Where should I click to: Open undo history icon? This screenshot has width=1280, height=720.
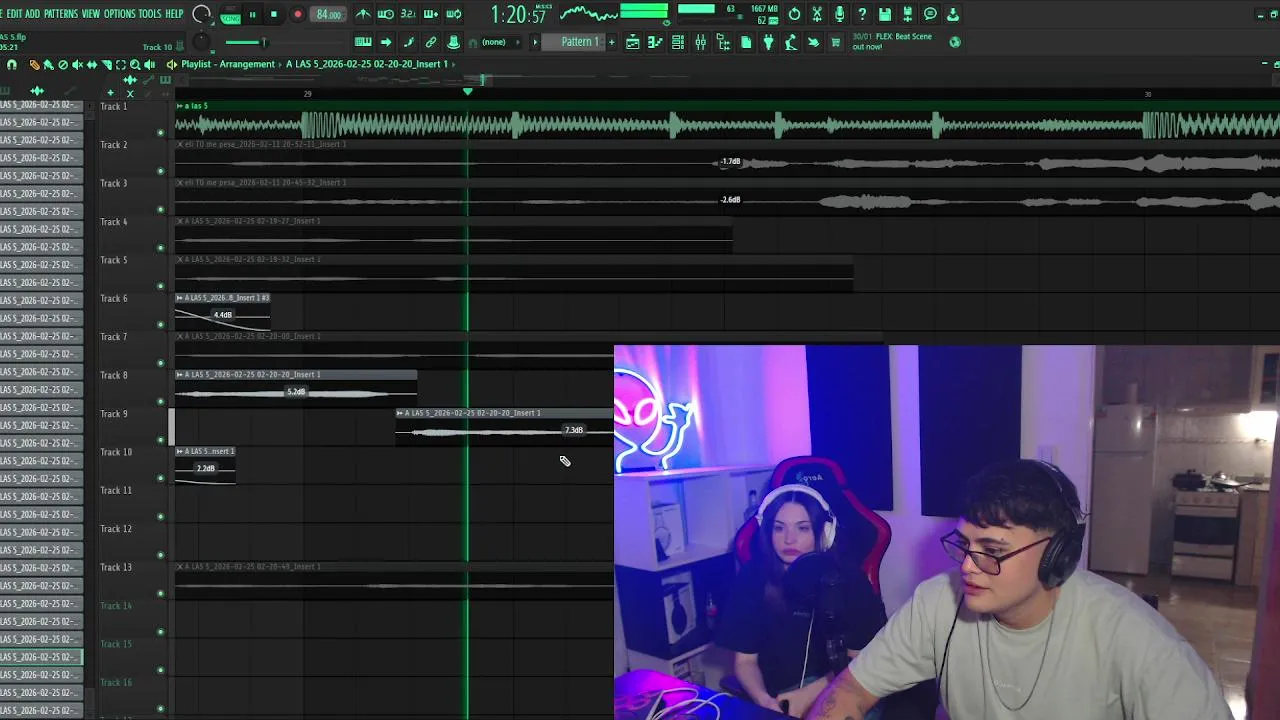tap(794, 14)
